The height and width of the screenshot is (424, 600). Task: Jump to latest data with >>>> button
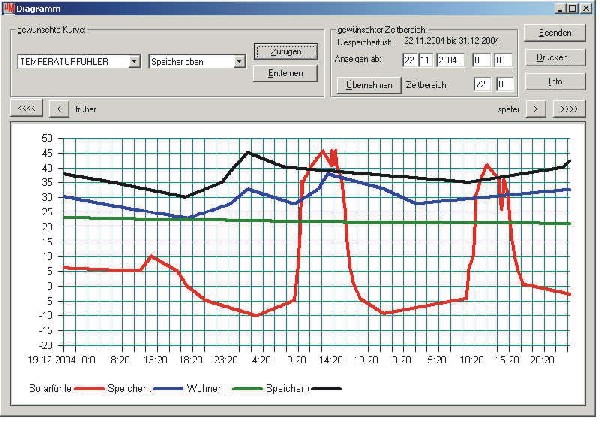tap(568, 107)
